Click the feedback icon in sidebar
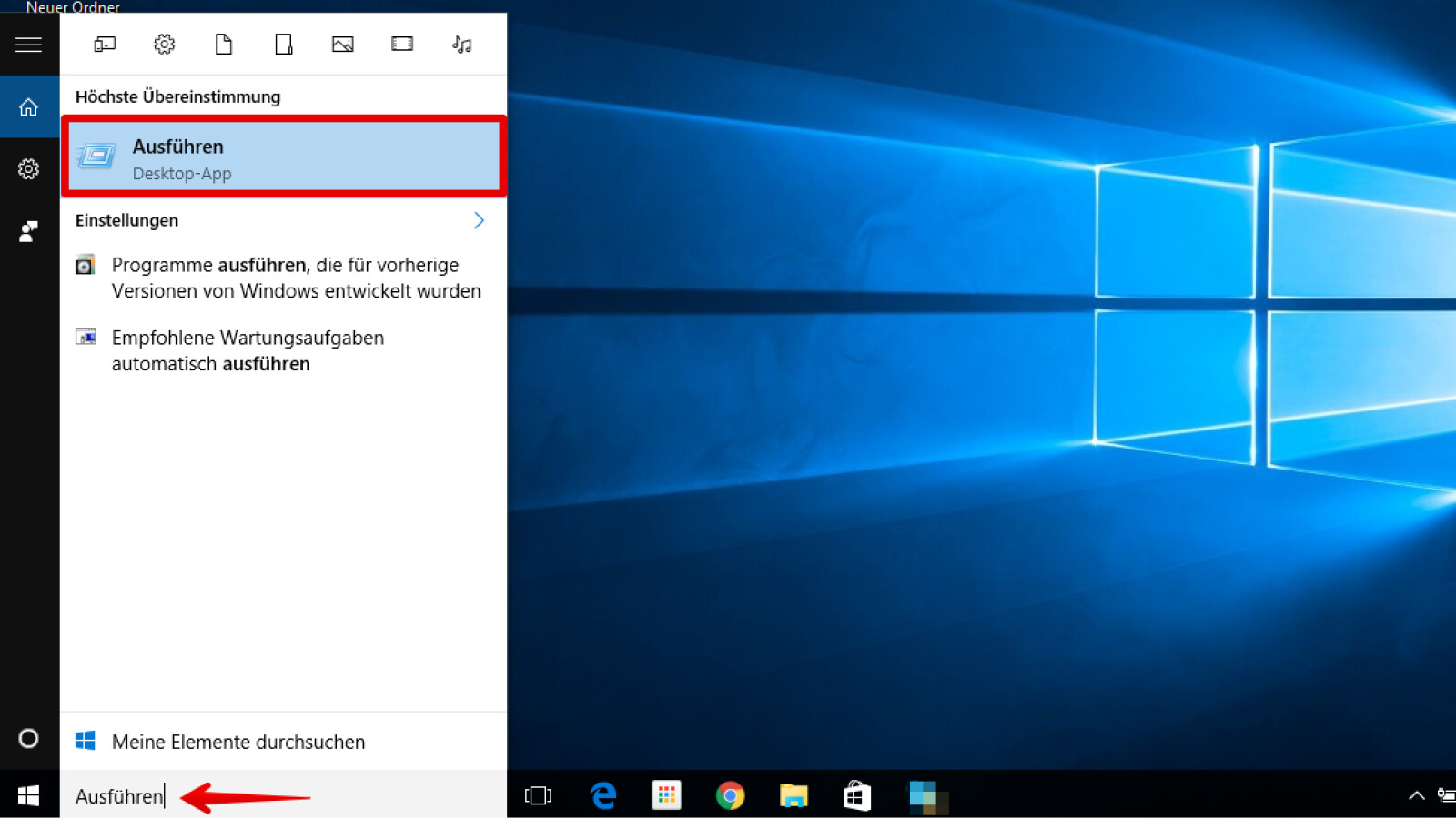 (x=29, y=231)
